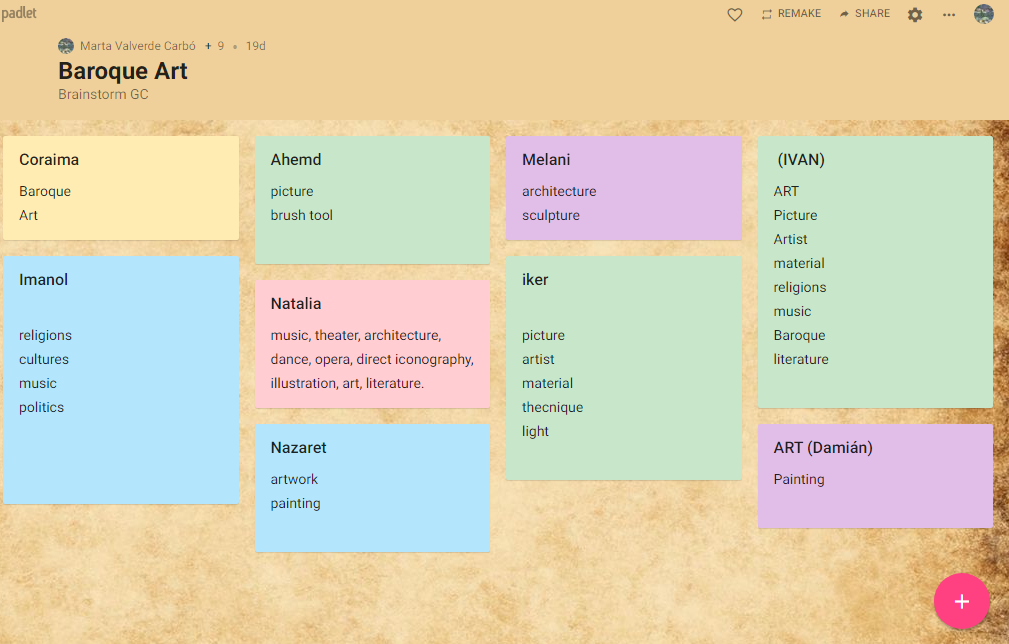Select the Baroque Art board title
The width and height of the screenshot is (1009, 644).
[x=123, y=71]
